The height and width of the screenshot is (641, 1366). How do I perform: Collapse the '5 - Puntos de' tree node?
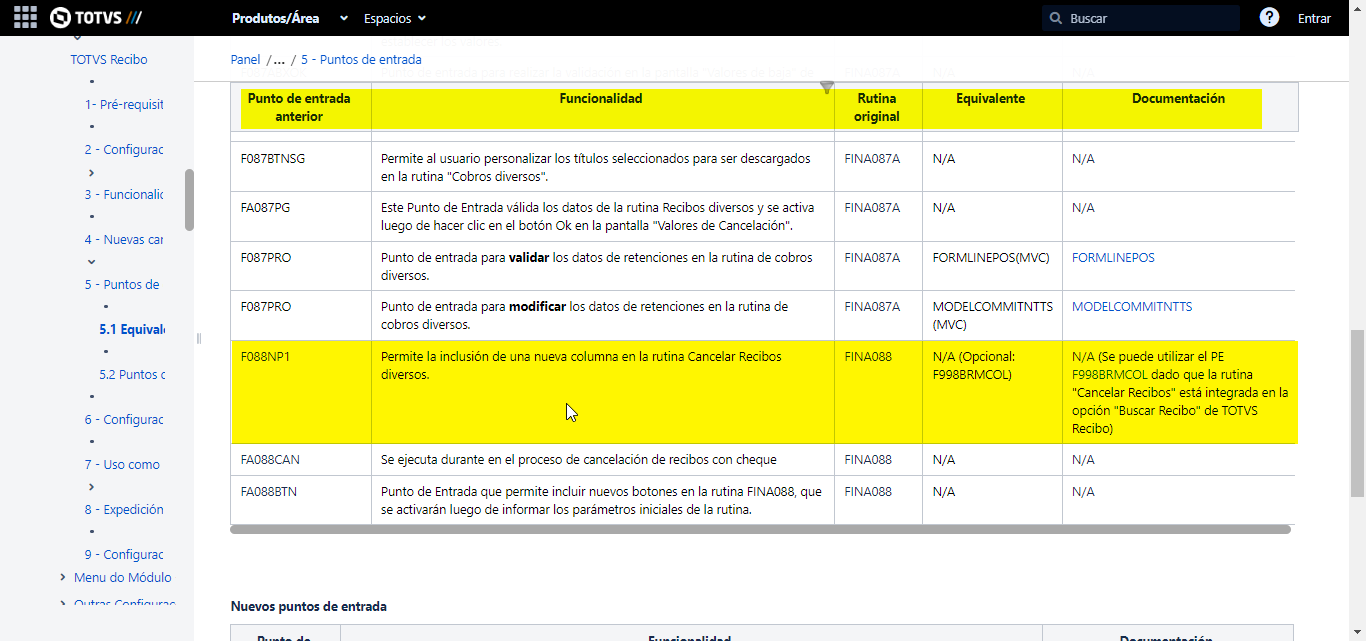point(92,262)
